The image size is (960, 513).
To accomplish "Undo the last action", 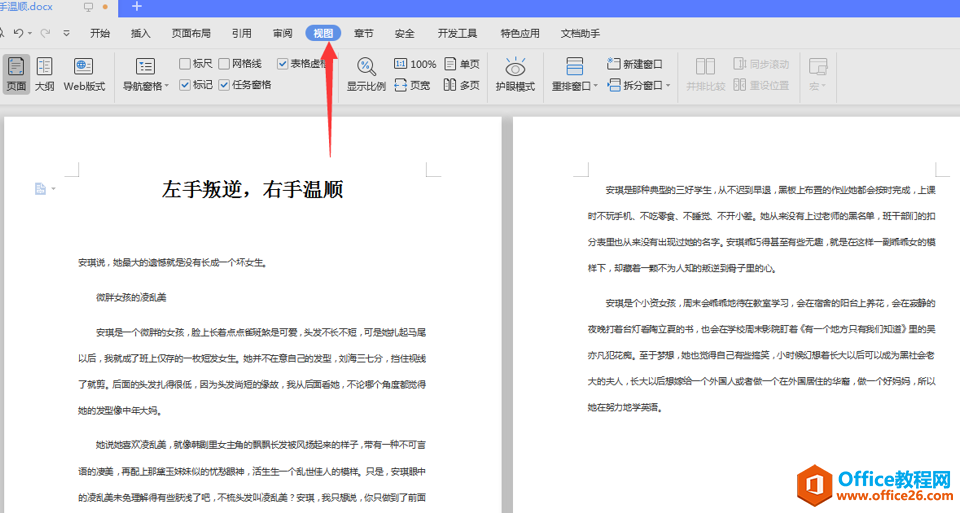I will pos(18,33).
